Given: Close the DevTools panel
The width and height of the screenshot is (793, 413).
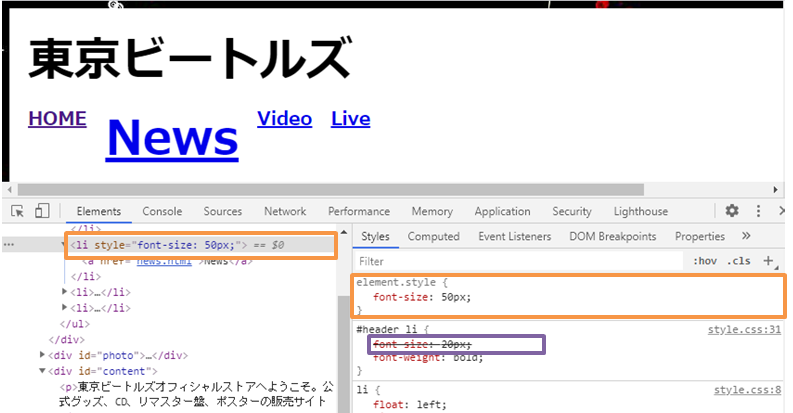Looking at the screenshot, I should tap(782, 211).
